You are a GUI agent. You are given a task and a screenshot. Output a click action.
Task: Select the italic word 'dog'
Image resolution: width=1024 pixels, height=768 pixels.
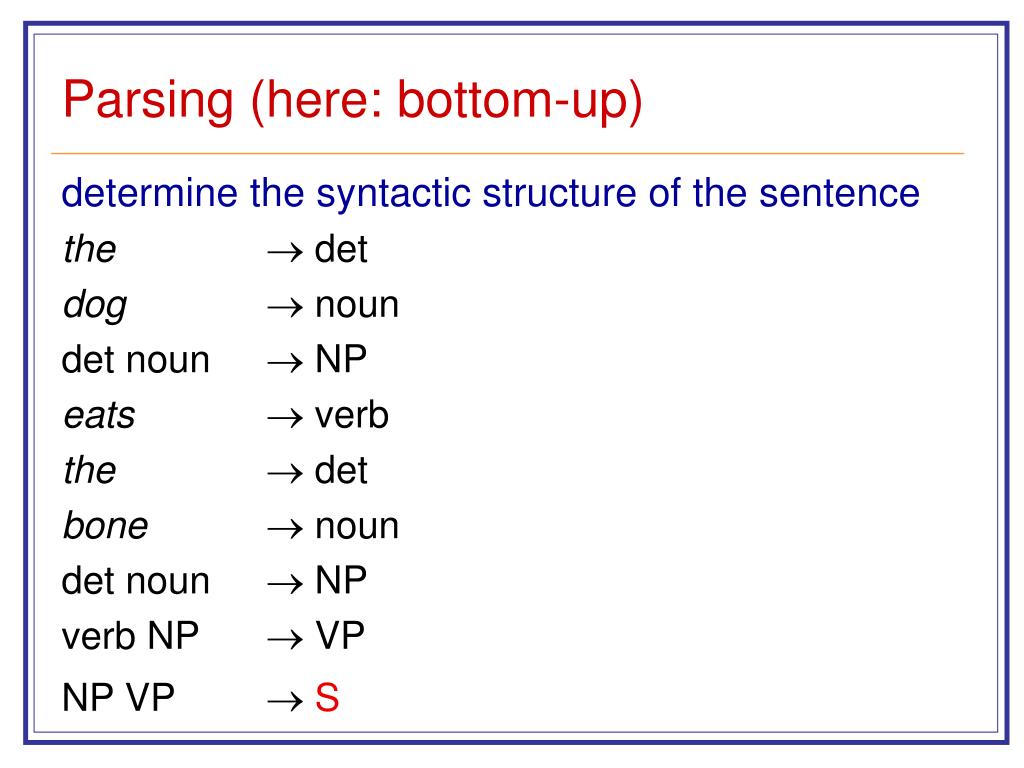[95, 306]
